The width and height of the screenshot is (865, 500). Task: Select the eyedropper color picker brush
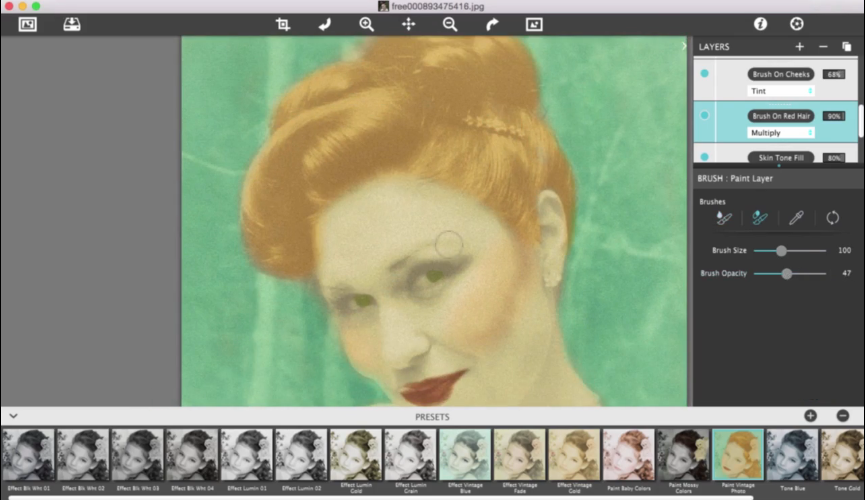pyautogui.click(x=796, y=218)
